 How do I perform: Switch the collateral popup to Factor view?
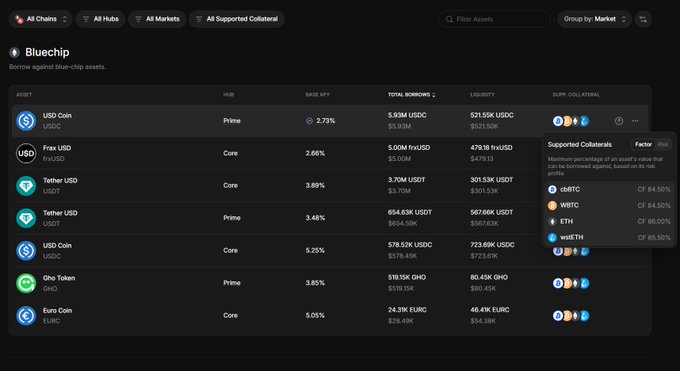pos(643,144)
